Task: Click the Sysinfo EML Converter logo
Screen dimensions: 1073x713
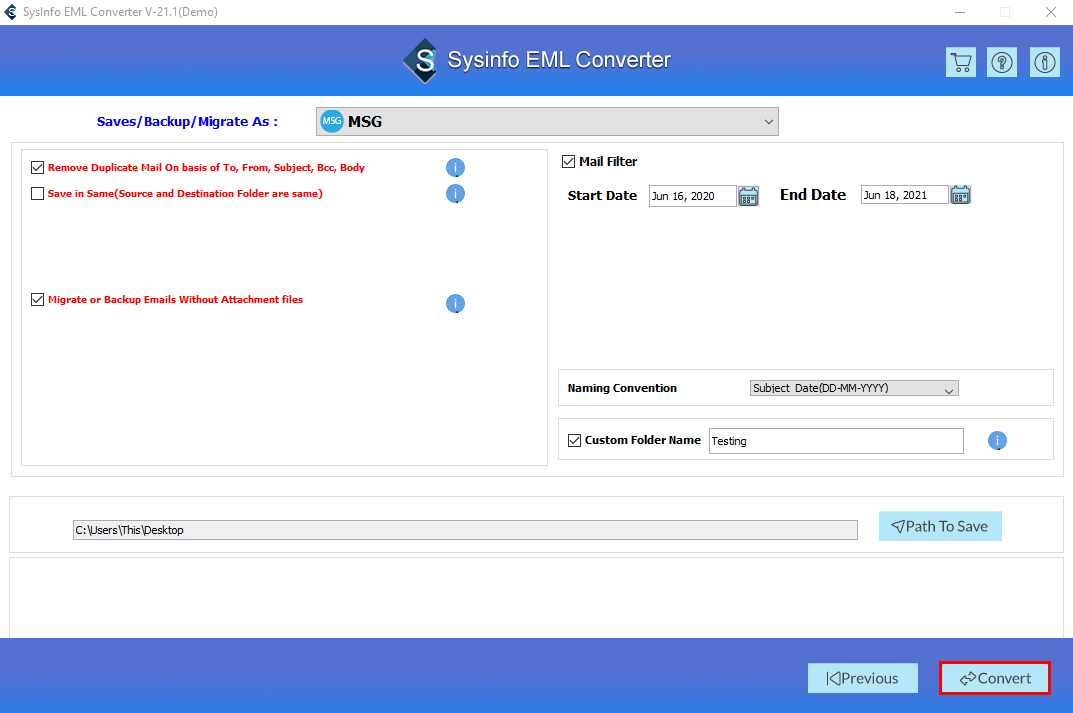Action: 421,60
